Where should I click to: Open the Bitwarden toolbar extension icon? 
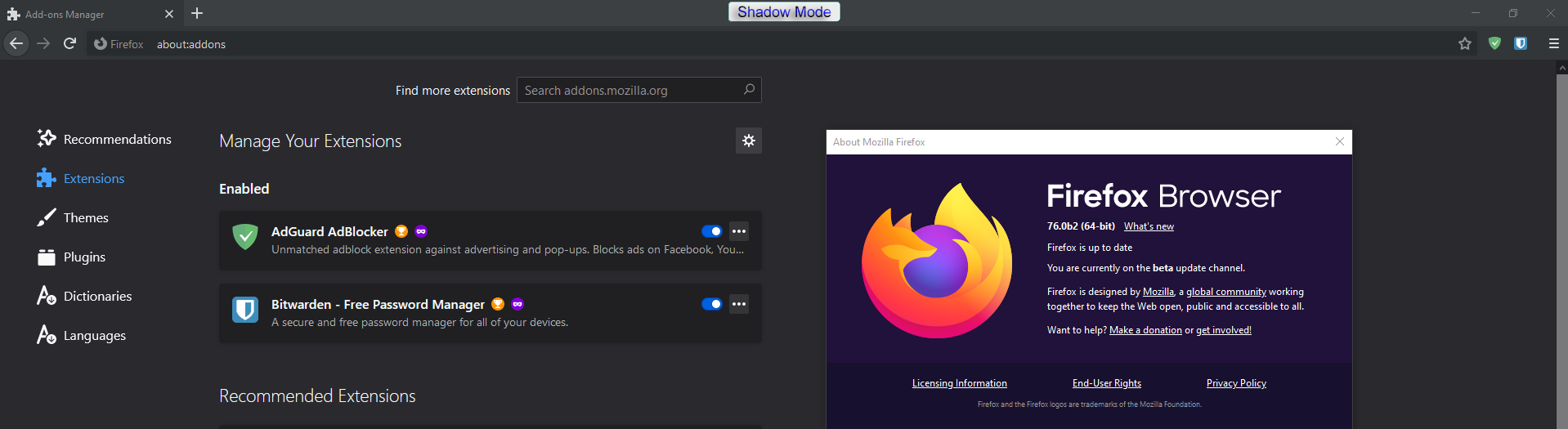[1521, 43]
